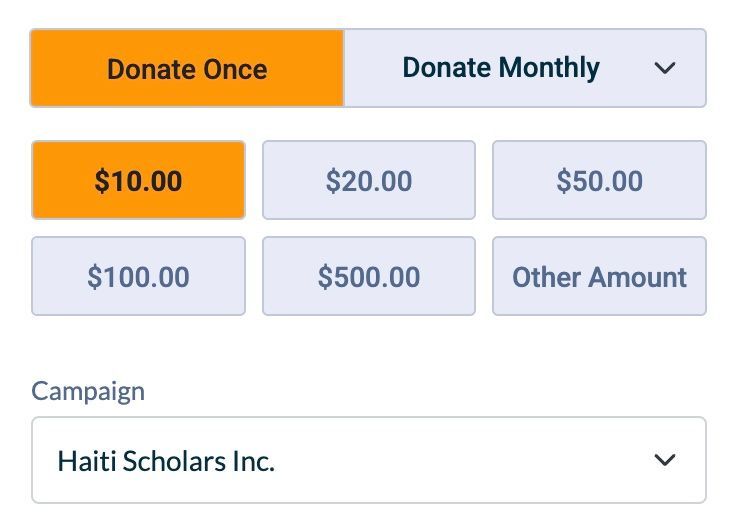
Task: Select the Donate Once option
Action: click(x=187, y=69)
